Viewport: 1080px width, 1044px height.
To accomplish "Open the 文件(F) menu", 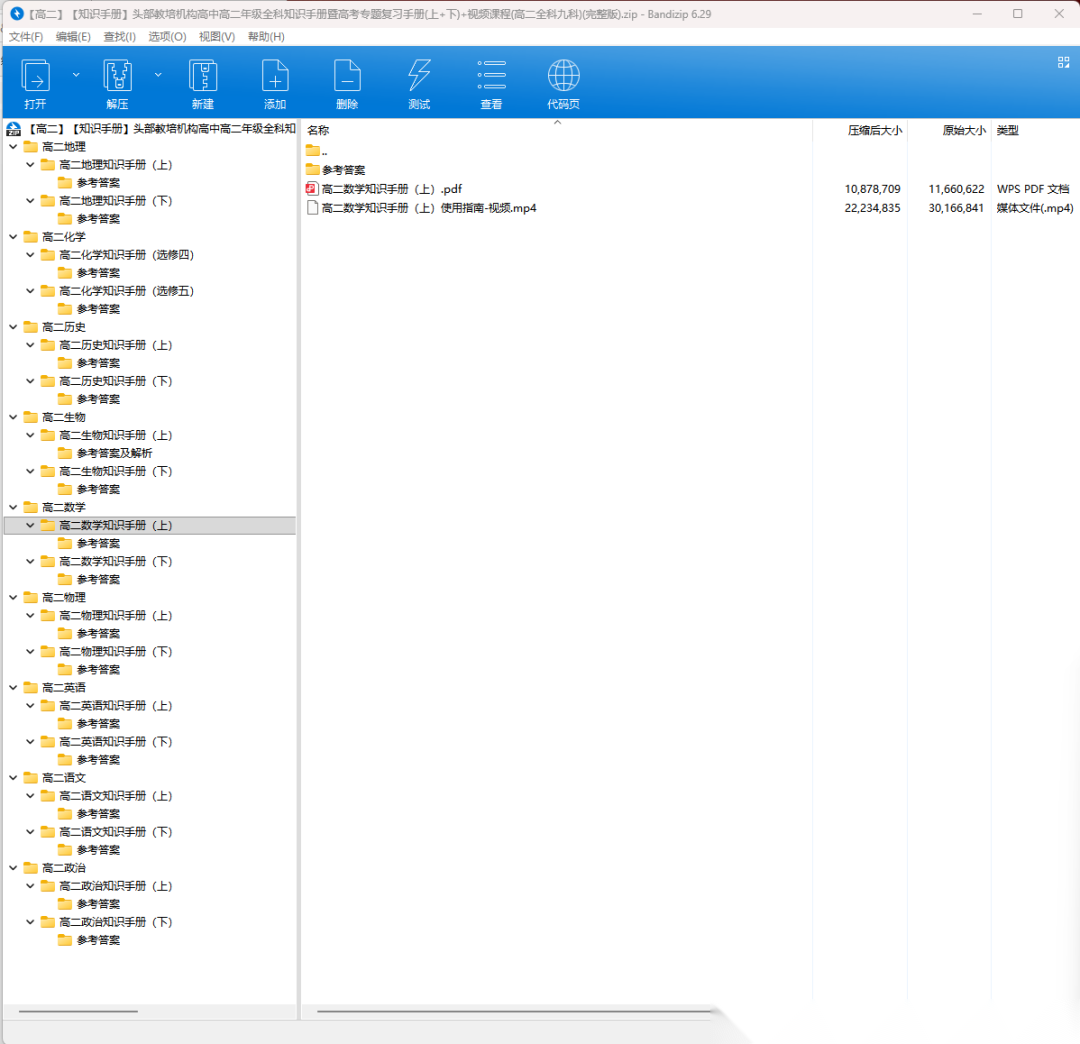I will pyautogui.click(x=26, y=36).
